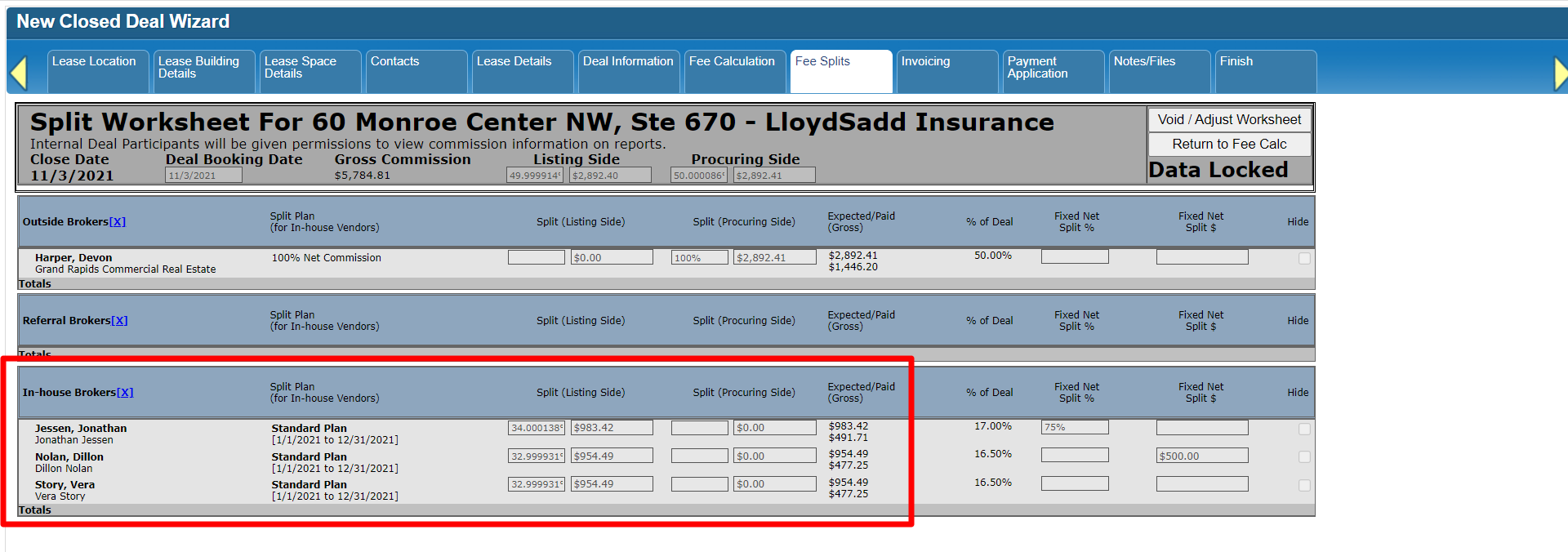Enable Hide checkbox for Vera Story
Viewport: 1568px width, 552px height.
point(1304,486)
